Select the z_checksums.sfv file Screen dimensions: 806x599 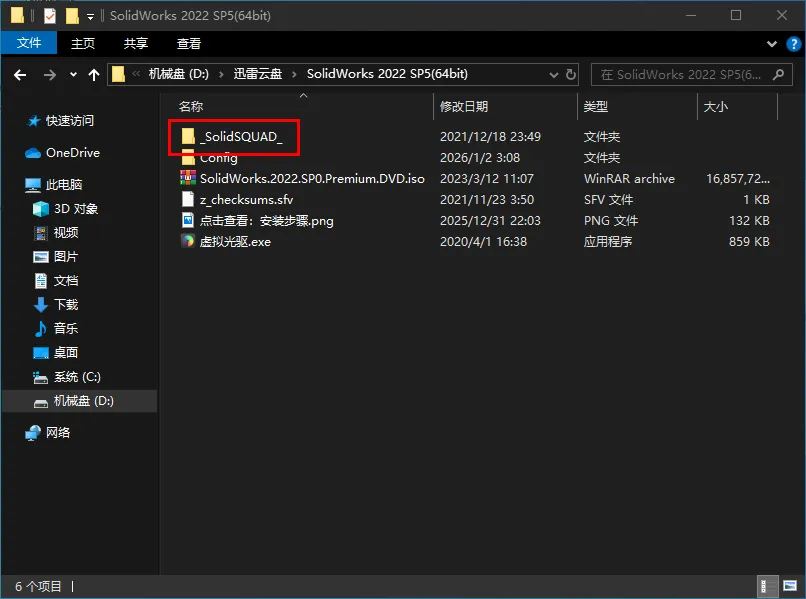click(x=246, y=200)
